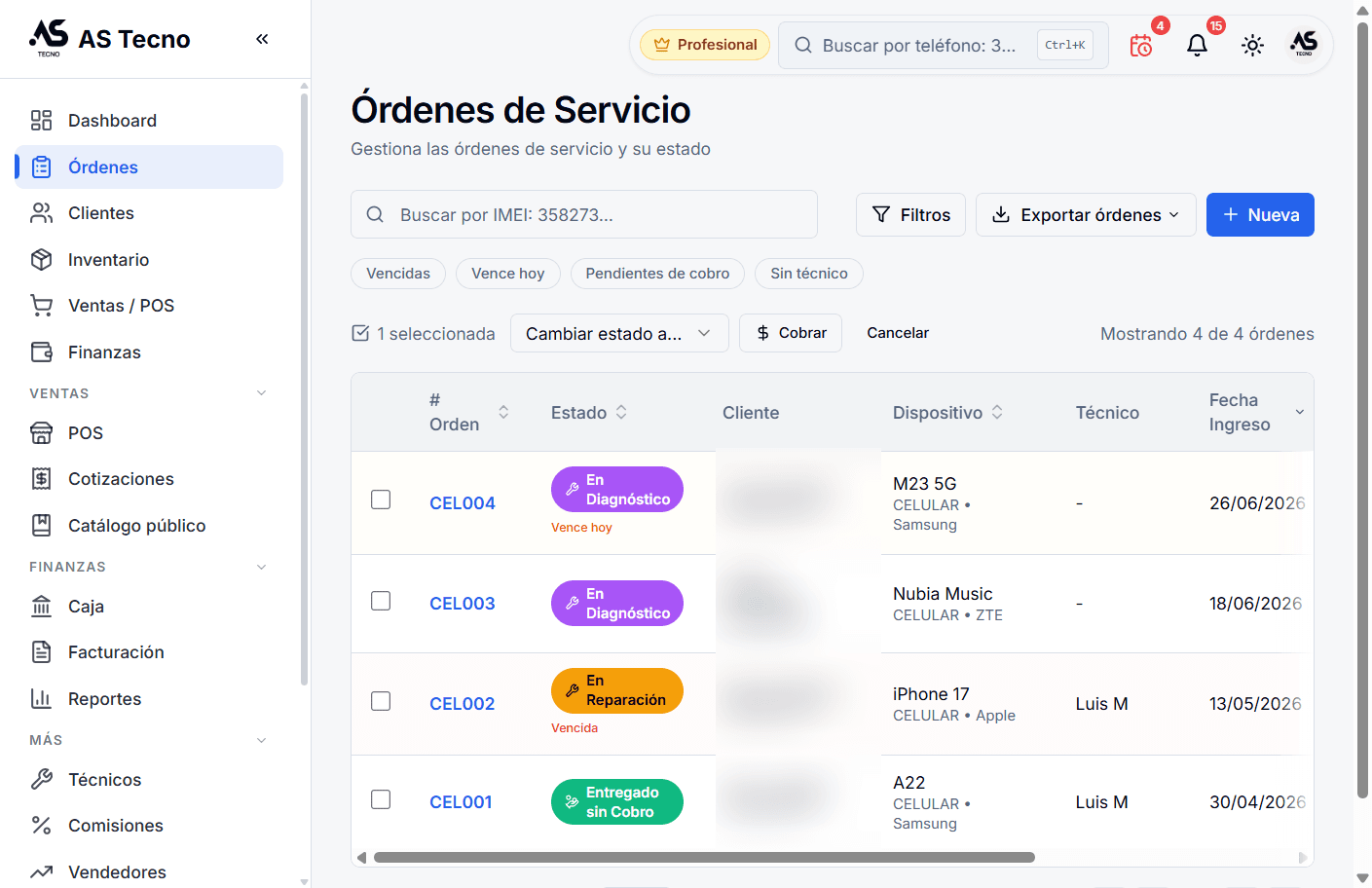The width and height of the screenshot is (1372, 888).
Task: Open Dashboard in sidebar
Action: [x=149, y=121]
